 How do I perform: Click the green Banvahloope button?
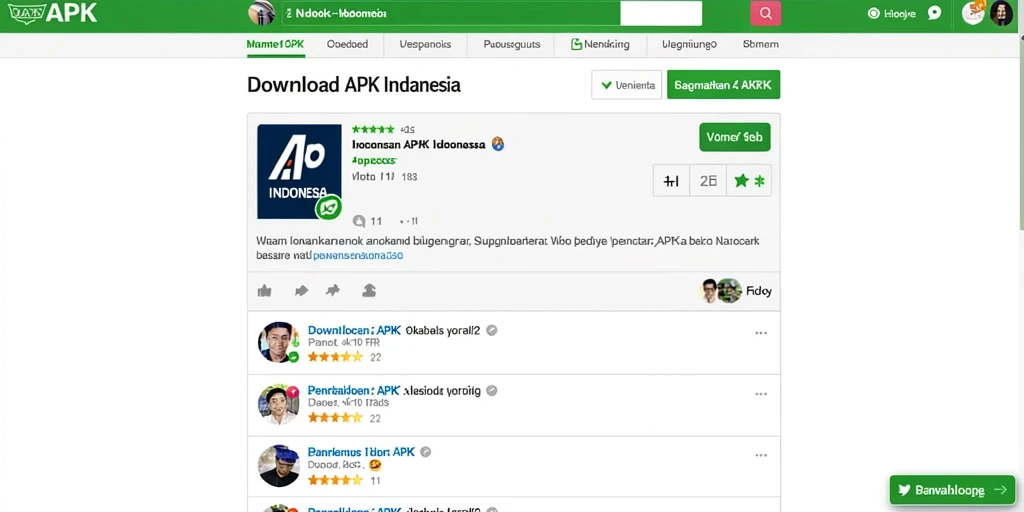tap(952, 490)
